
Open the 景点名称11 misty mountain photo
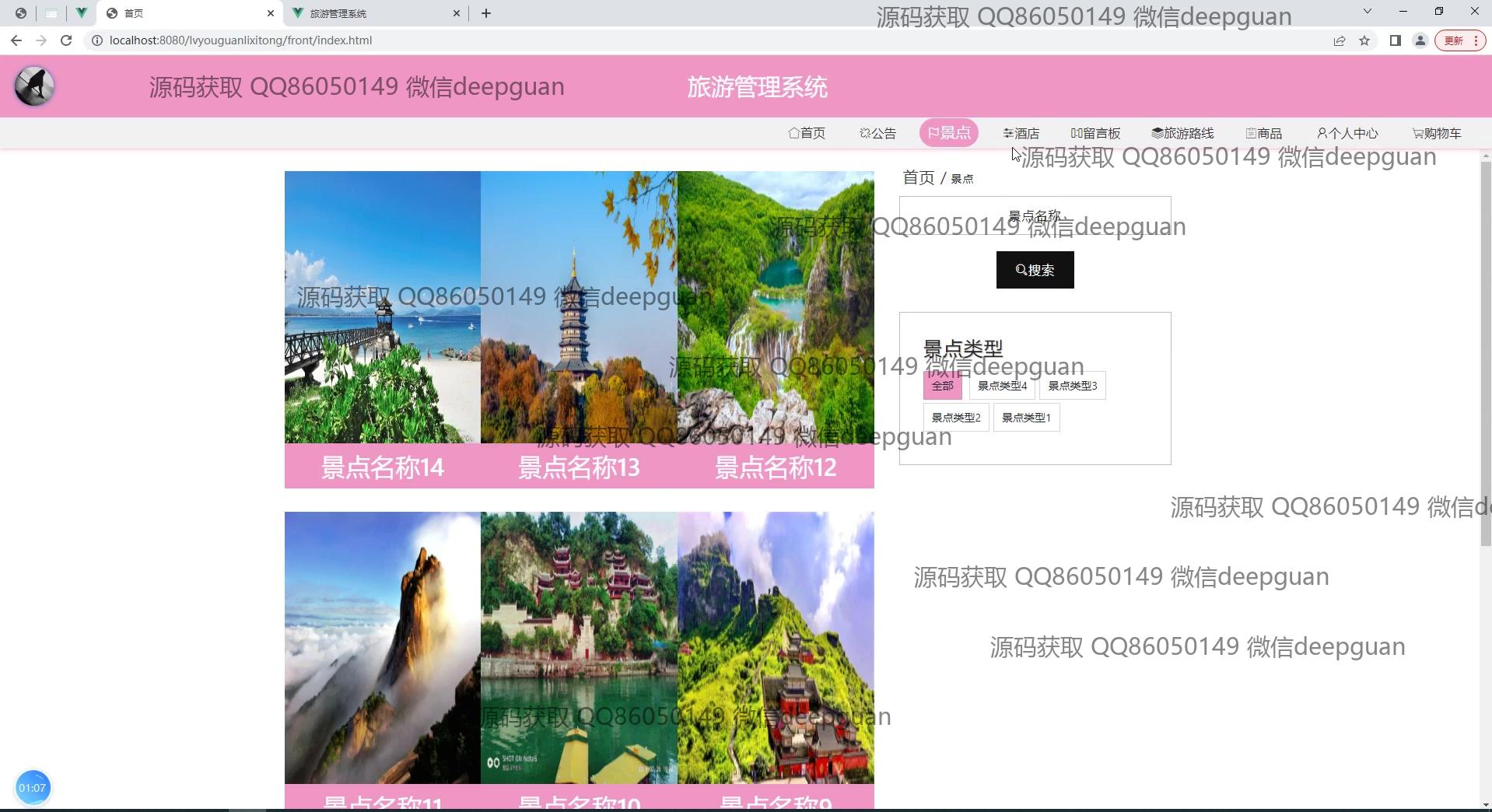tap(383, 648)
